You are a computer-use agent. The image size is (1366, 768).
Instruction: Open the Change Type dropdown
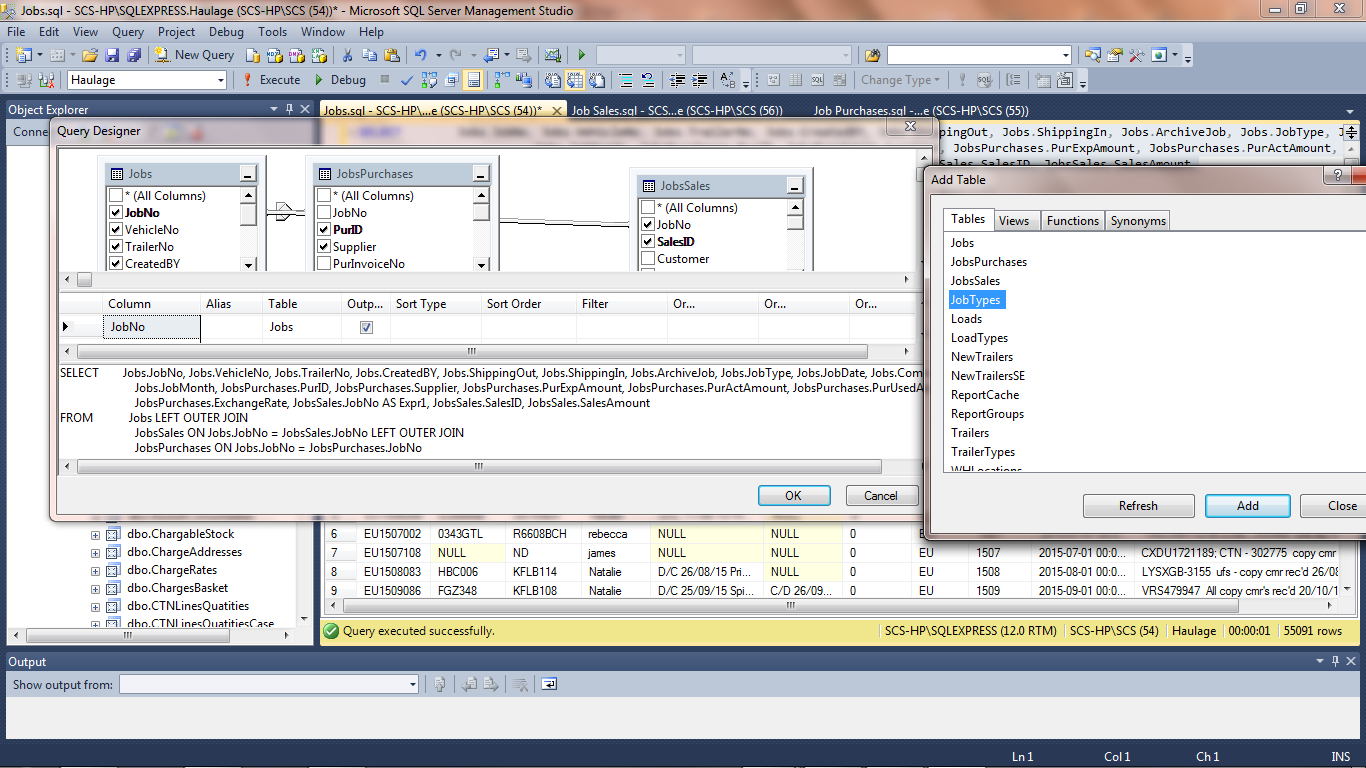click(x=900, y=80)
